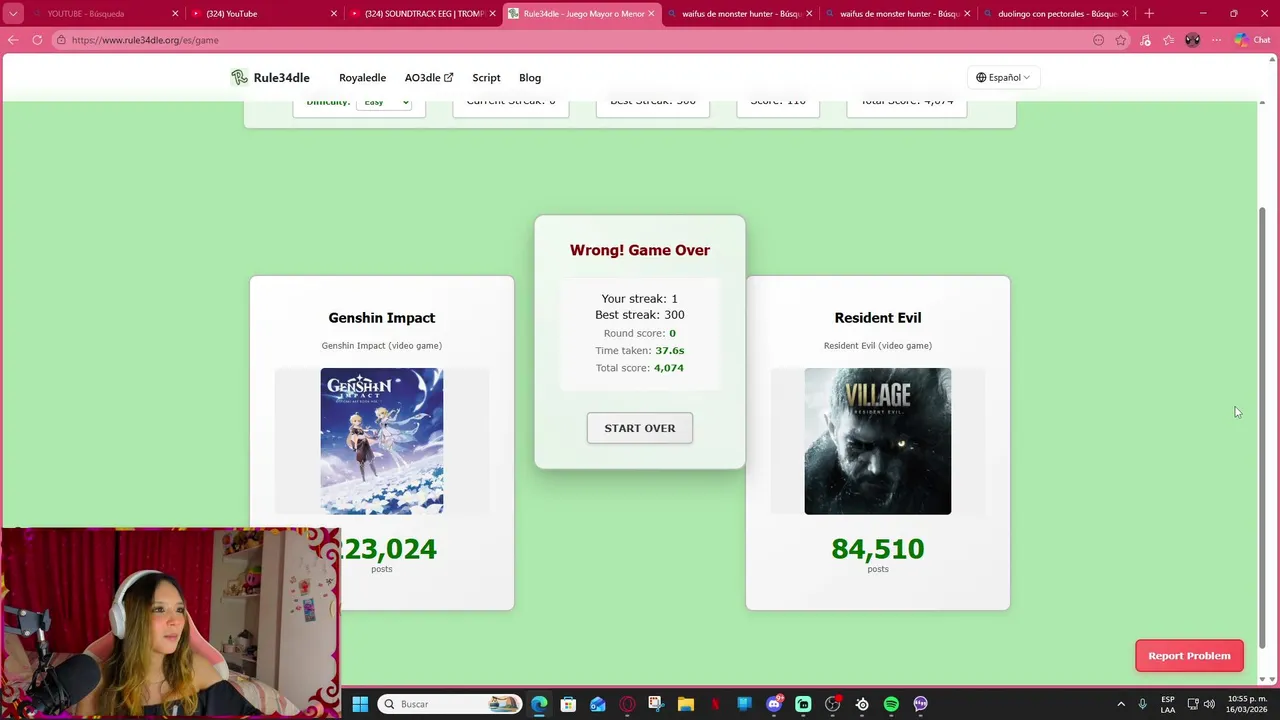
Task: Click the taskbar Buscar search box
Action: pyautogui.click(x=449, y=704)
